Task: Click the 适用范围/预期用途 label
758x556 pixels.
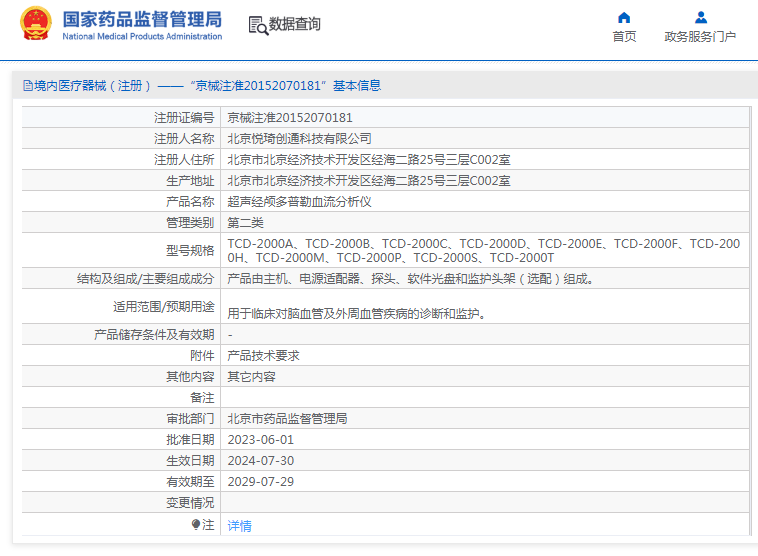Action: pyautogui.click(x=163, y=307)
